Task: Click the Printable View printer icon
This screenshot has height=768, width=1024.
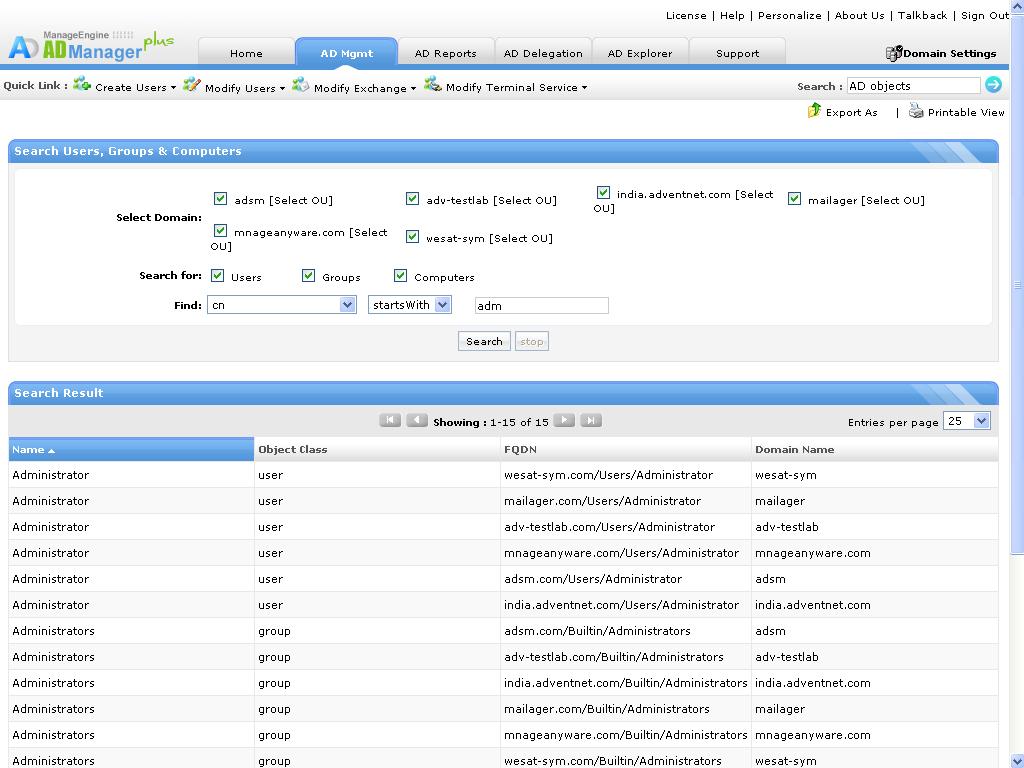Action: [916, 111]
